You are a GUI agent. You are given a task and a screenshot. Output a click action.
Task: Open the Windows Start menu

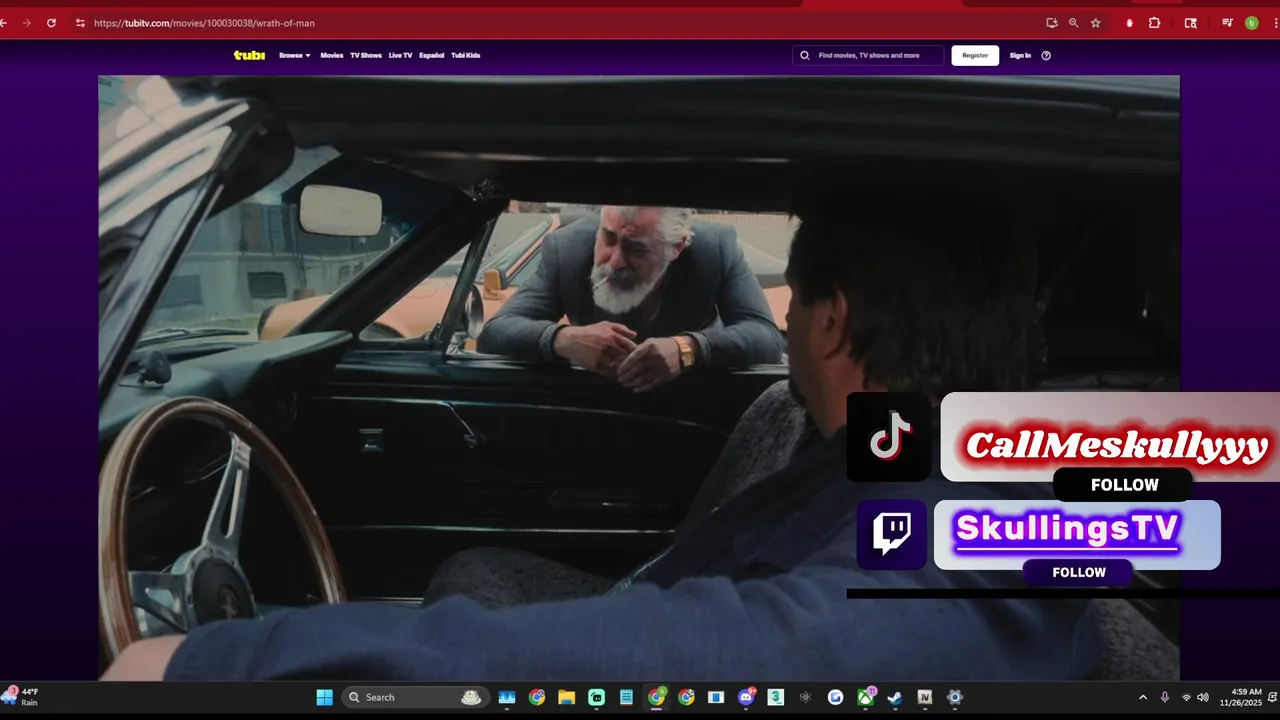(325, 697)
